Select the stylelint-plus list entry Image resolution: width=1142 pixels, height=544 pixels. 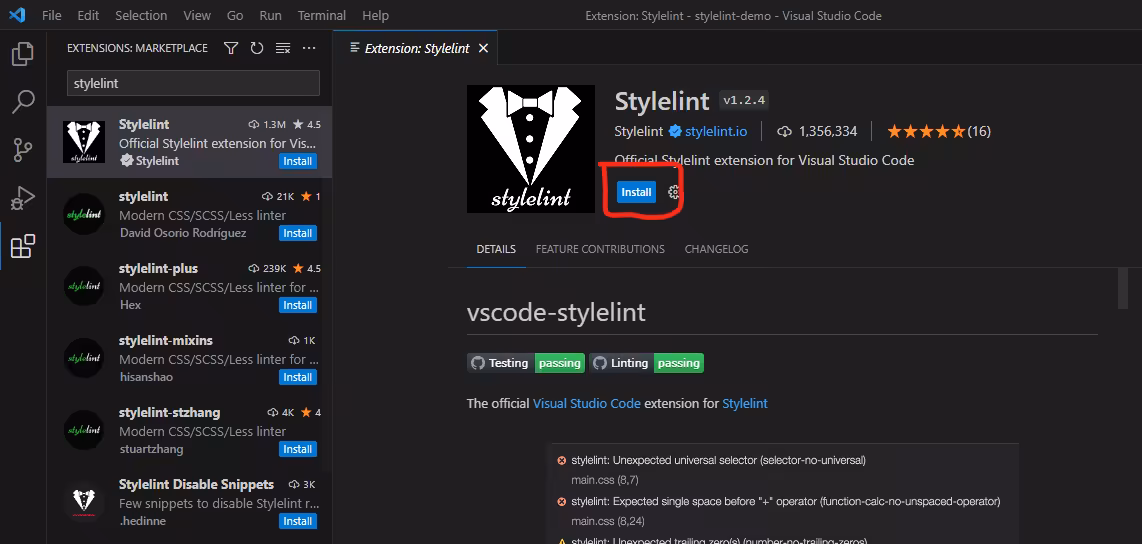pyautogui.click(x=189, y=286)
